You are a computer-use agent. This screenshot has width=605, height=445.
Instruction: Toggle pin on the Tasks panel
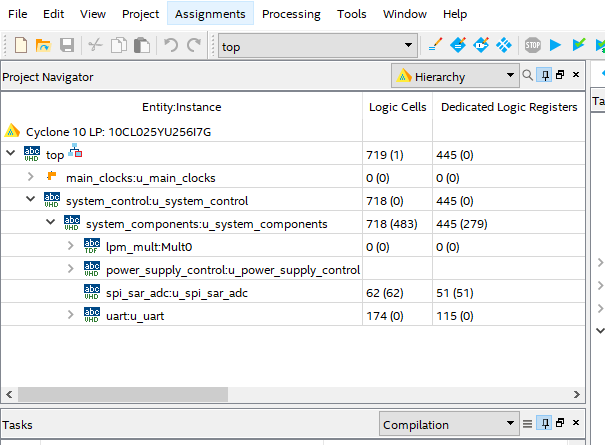pyautogui.click(x=544, y=423)
